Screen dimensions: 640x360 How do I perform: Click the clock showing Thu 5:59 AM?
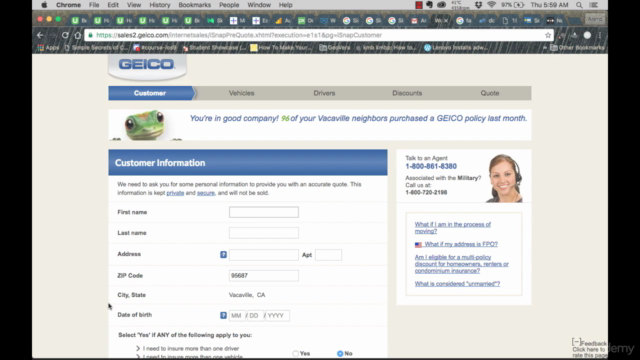(x=549, y=5)
